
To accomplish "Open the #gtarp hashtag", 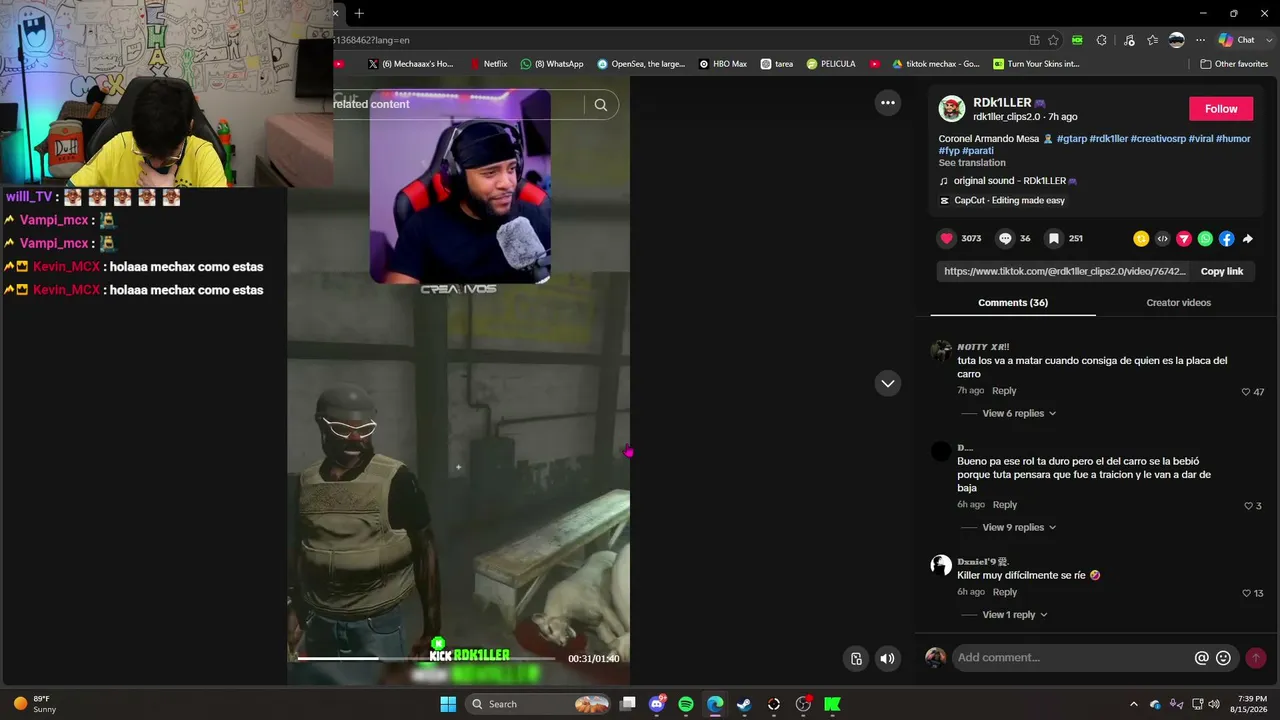I will (x=1071, y=139).
